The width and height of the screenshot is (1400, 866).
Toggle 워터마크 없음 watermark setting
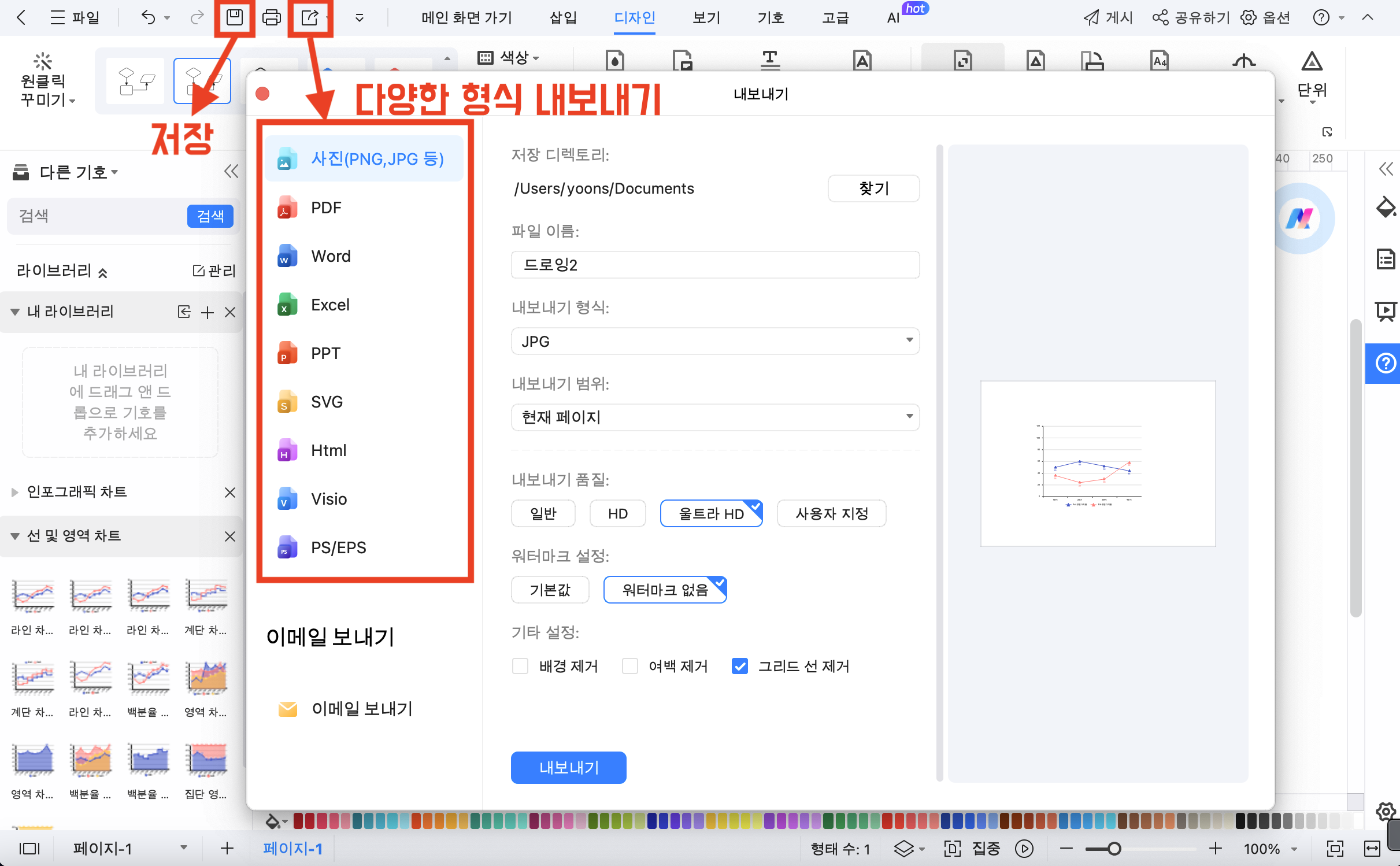[x=664, y=590]
